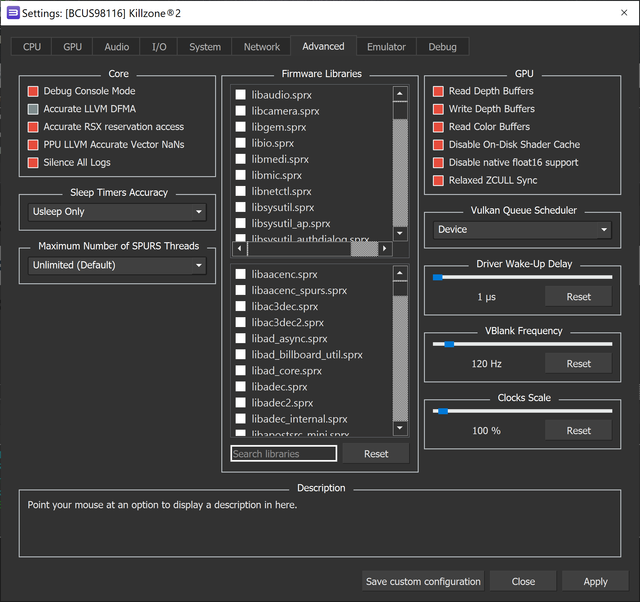Click the Apply button
640x602 pixels.
pyautogui.click(x=595, y=581)
